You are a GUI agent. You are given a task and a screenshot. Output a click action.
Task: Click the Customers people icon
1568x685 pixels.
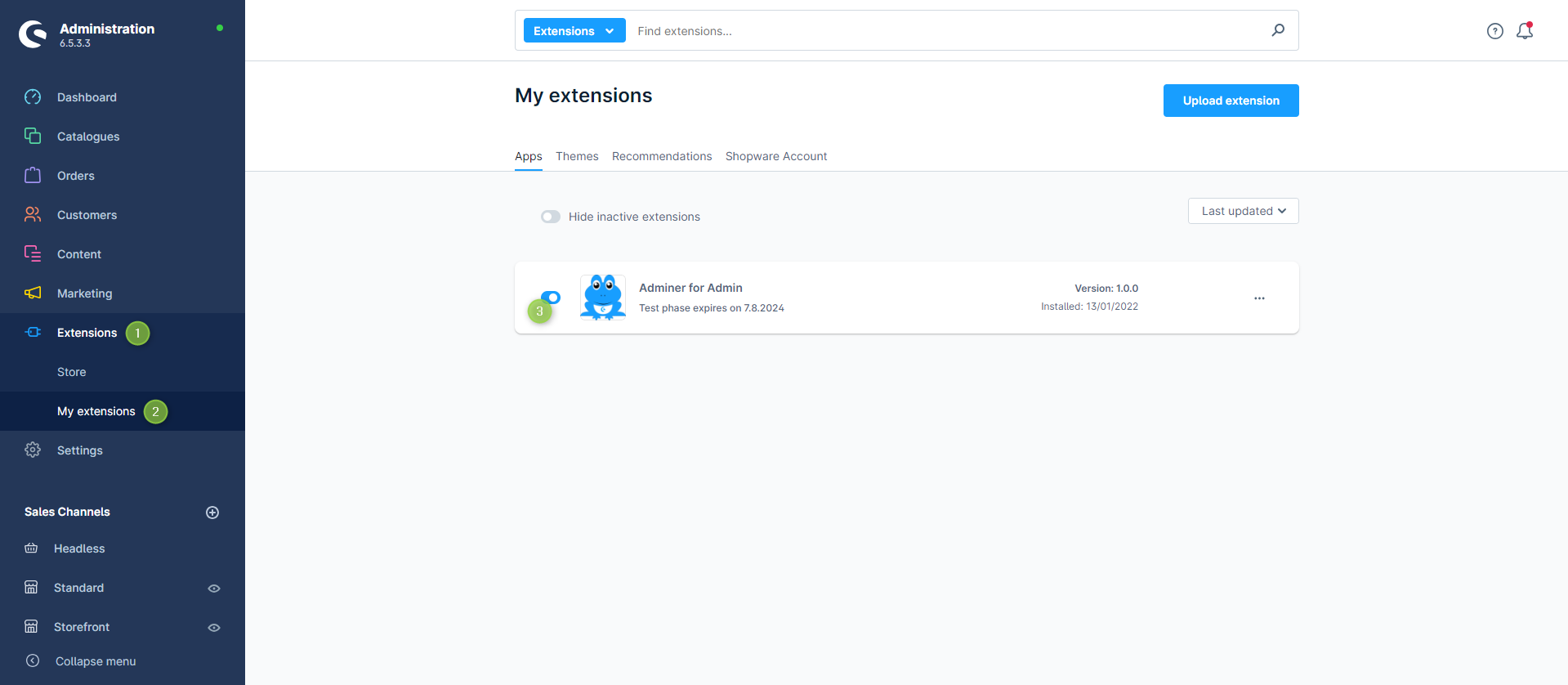click(x=33, y=214)
